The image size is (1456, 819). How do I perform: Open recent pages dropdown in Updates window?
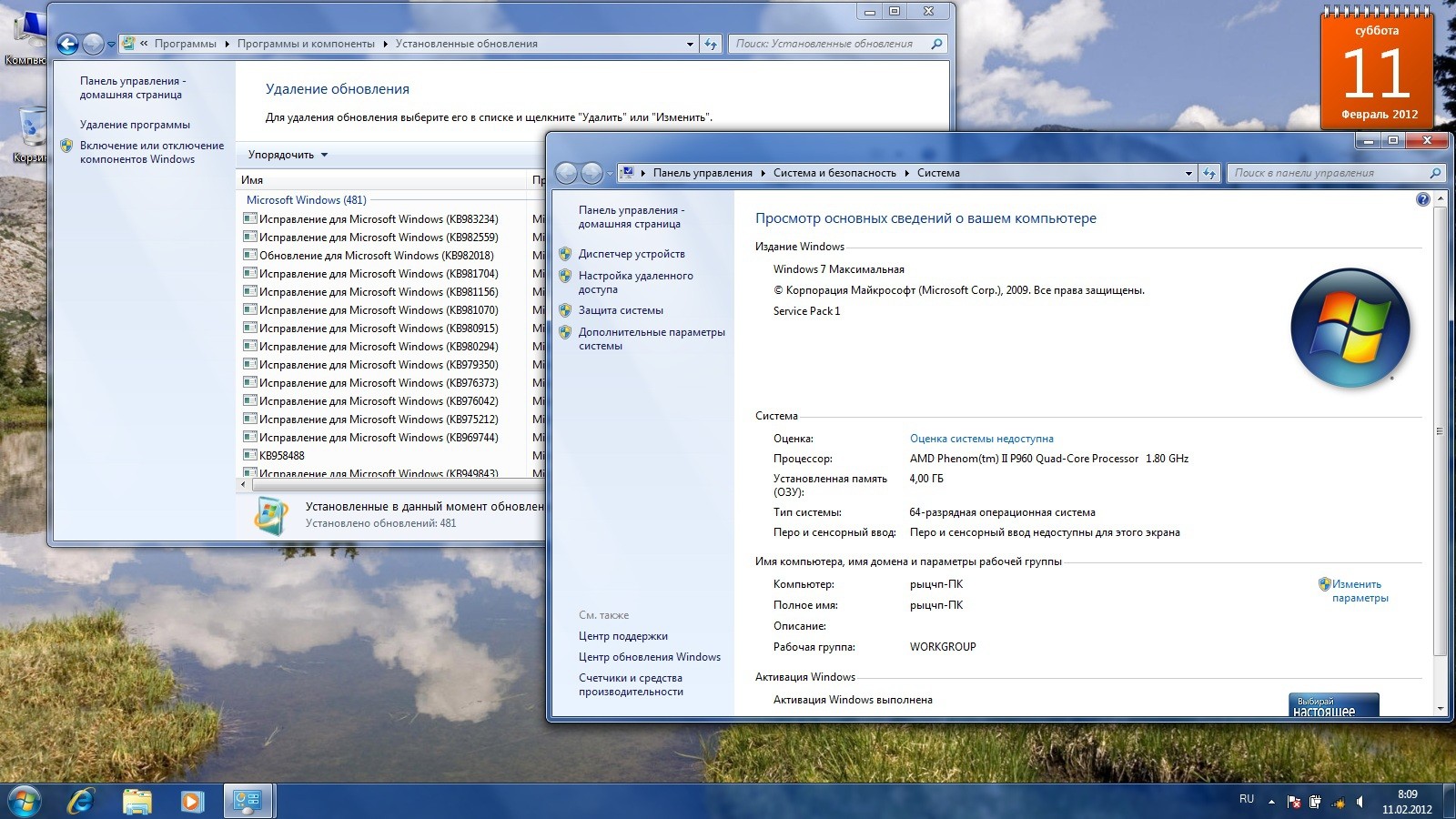pos(111,44)
